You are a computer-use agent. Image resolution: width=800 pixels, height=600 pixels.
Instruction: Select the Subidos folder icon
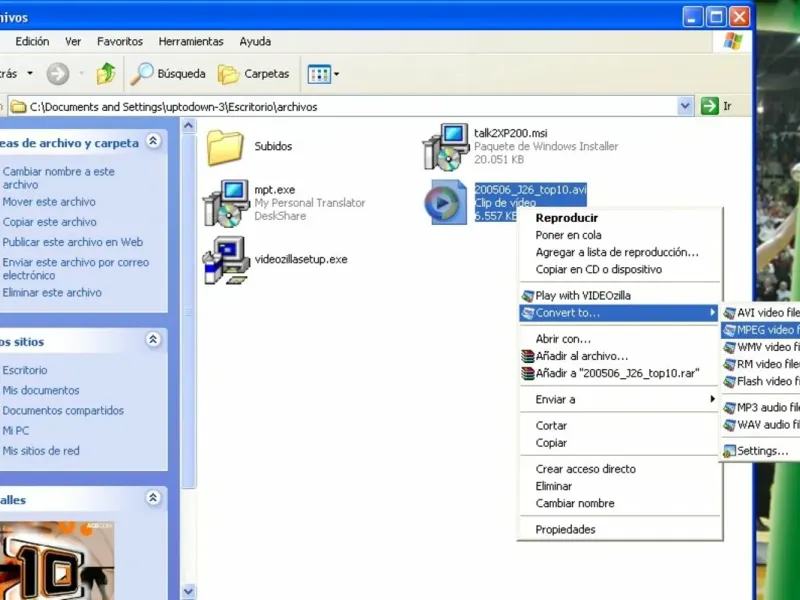(224, 147)
